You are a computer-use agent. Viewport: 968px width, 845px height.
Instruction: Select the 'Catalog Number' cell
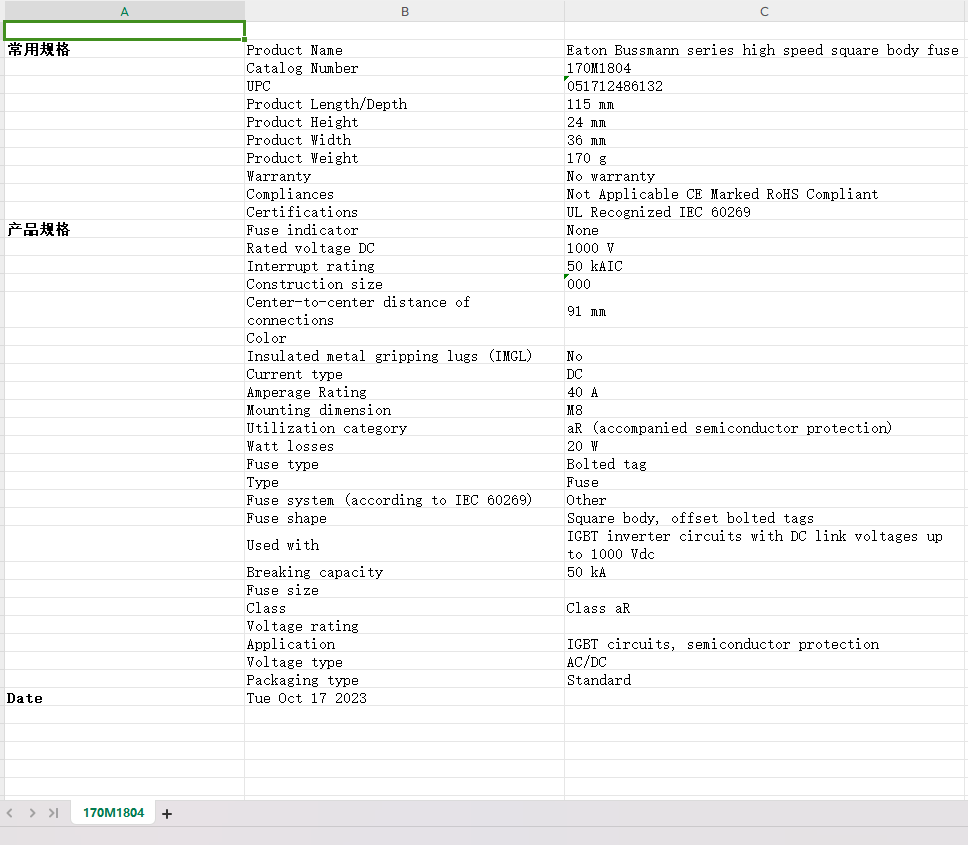pos(404,68)
